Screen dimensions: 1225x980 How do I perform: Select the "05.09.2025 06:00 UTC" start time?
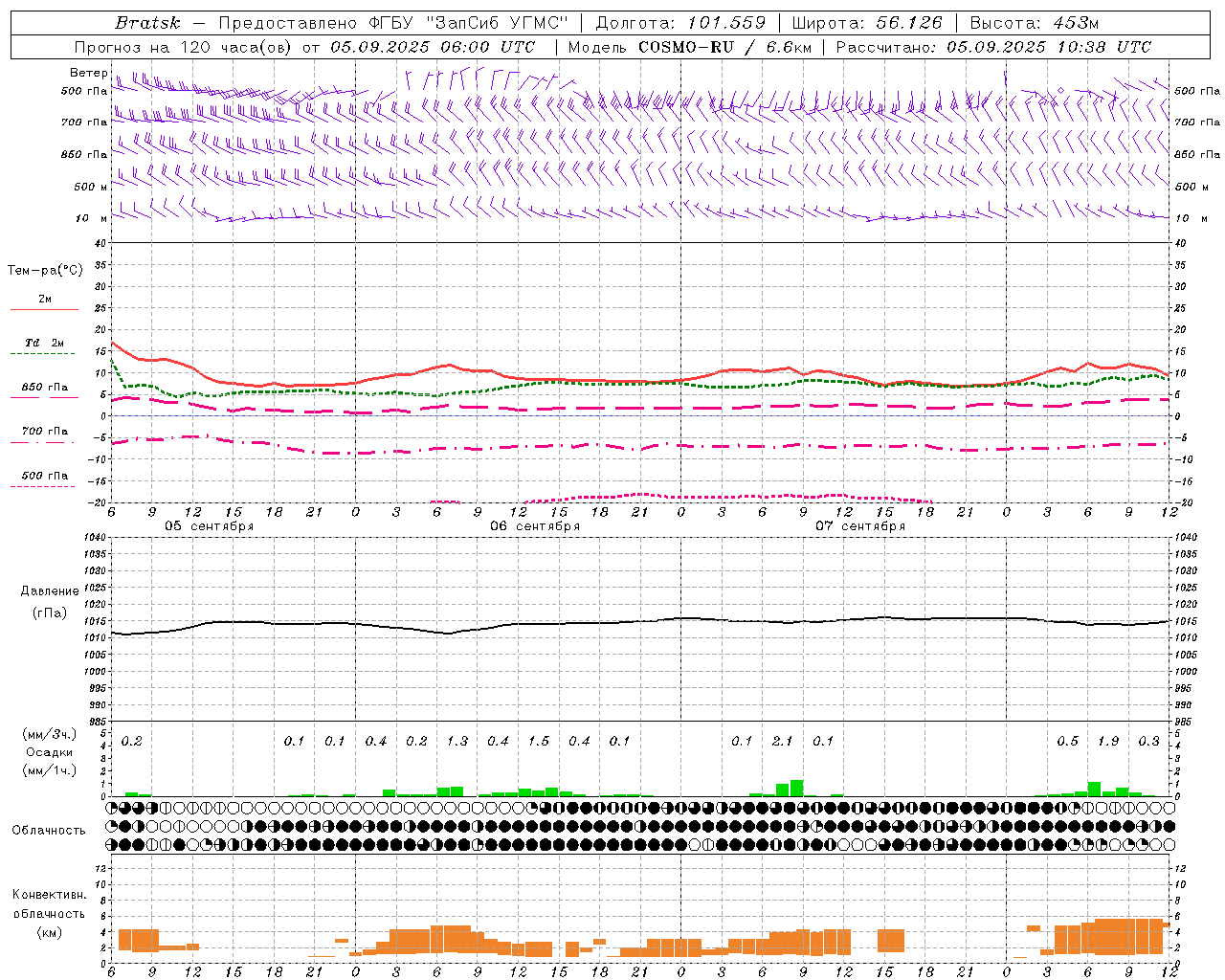[433, 47]
